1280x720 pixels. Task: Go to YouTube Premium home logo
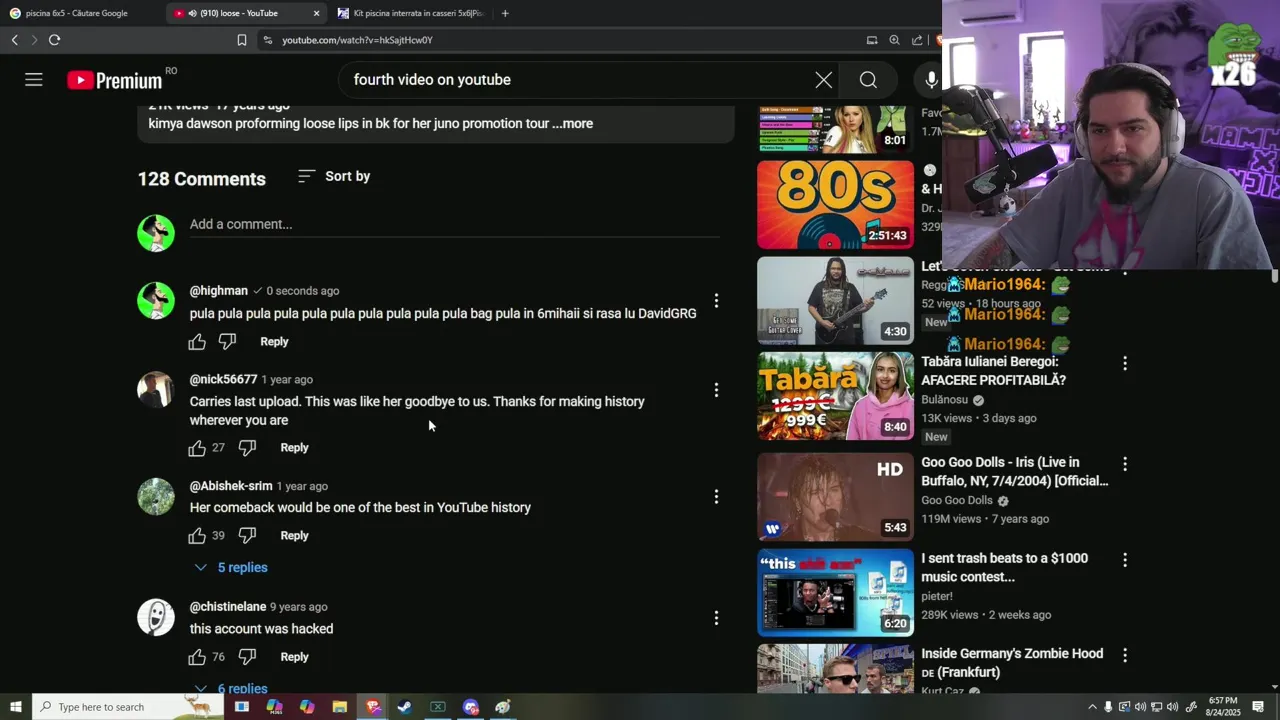[115, 80]
